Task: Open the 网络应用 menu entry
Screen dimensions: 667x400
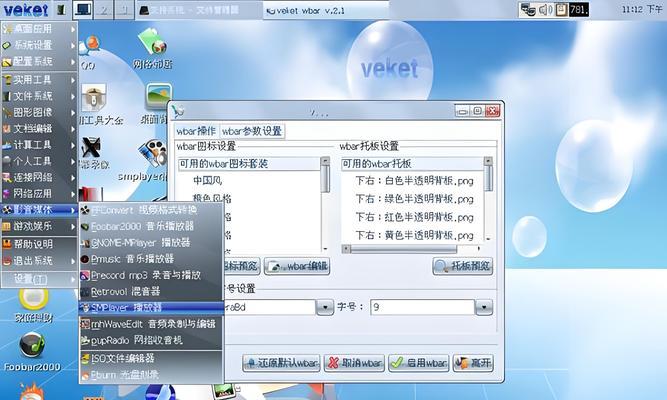Action: click(39, 194)
